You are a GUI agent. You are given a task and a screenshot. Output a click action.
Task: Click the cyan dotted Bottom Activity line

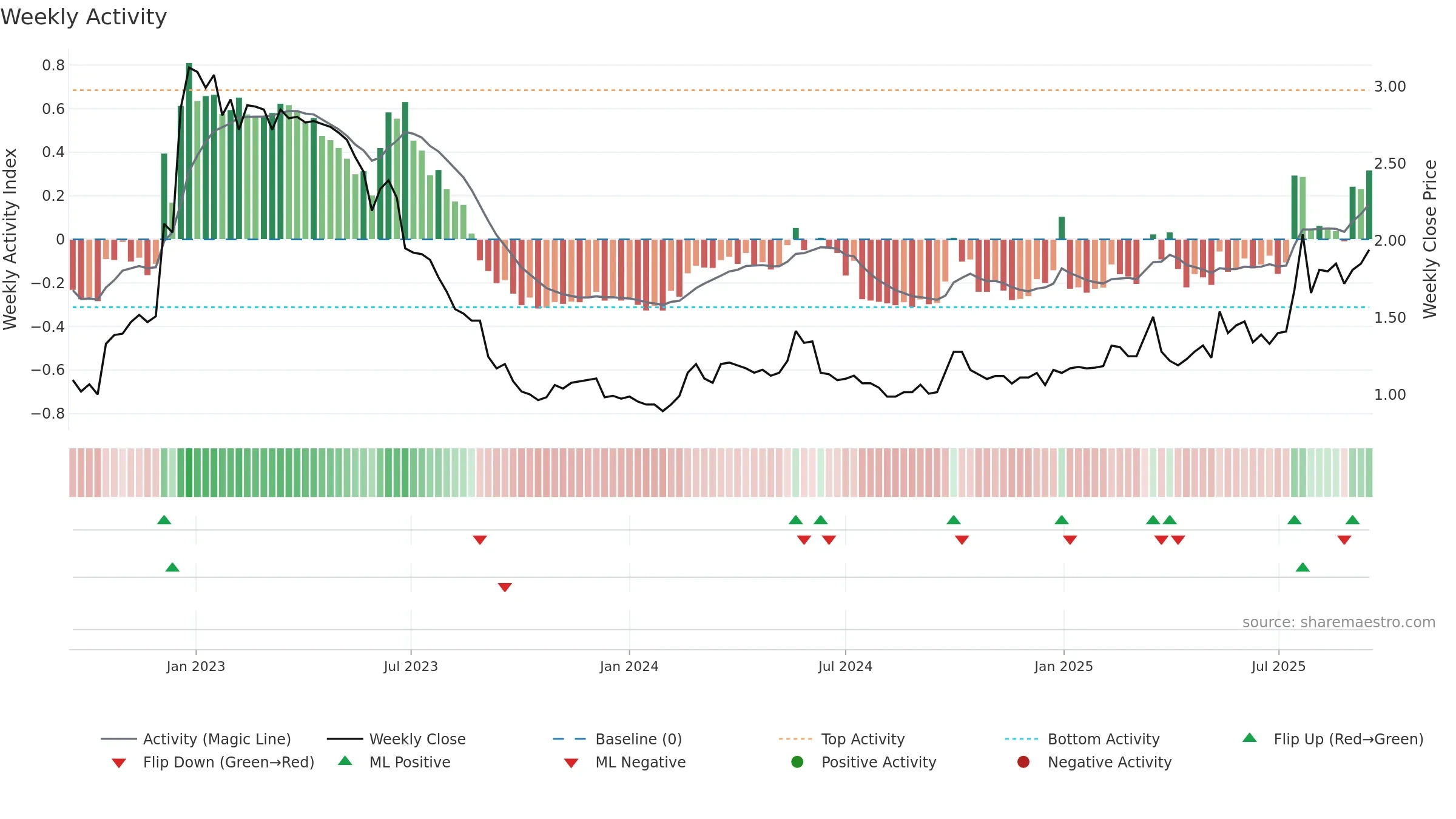coord(721,307)
